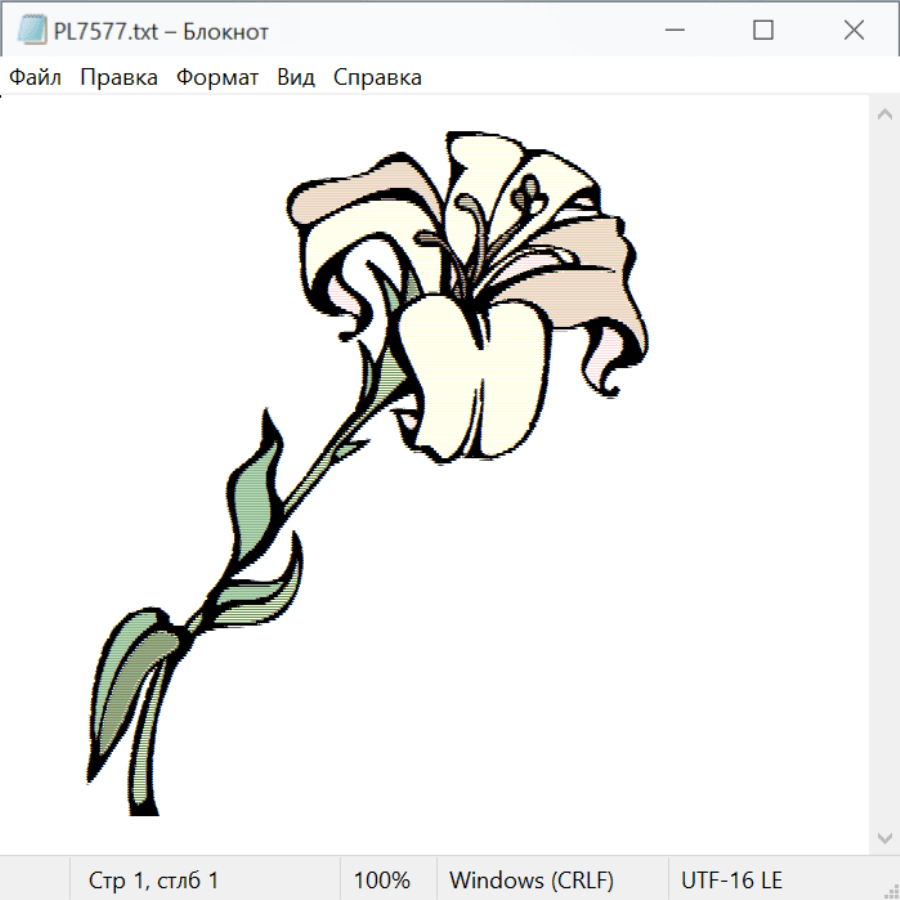
Task: Close the PL7577.txt Notepad window
Action: point(853,31)
